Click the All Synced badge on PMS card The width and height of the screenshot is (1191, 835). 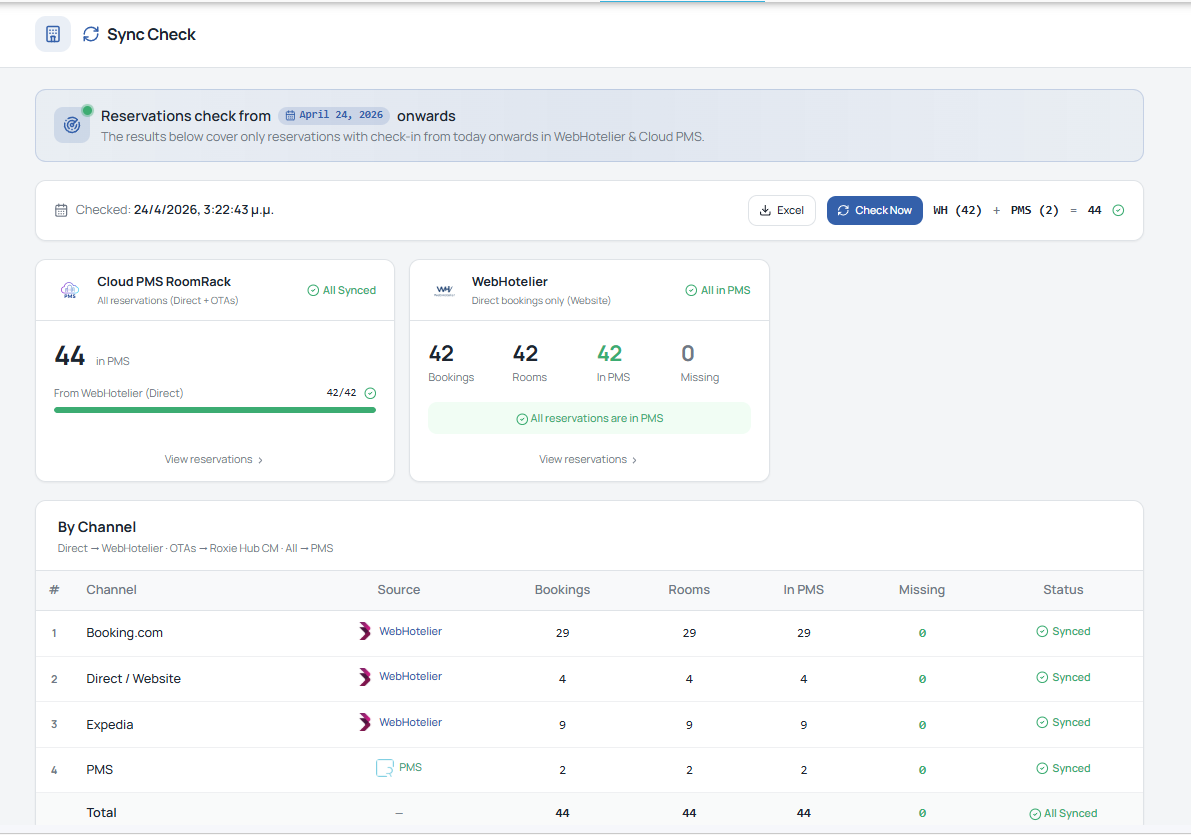[x=341, y=290]
